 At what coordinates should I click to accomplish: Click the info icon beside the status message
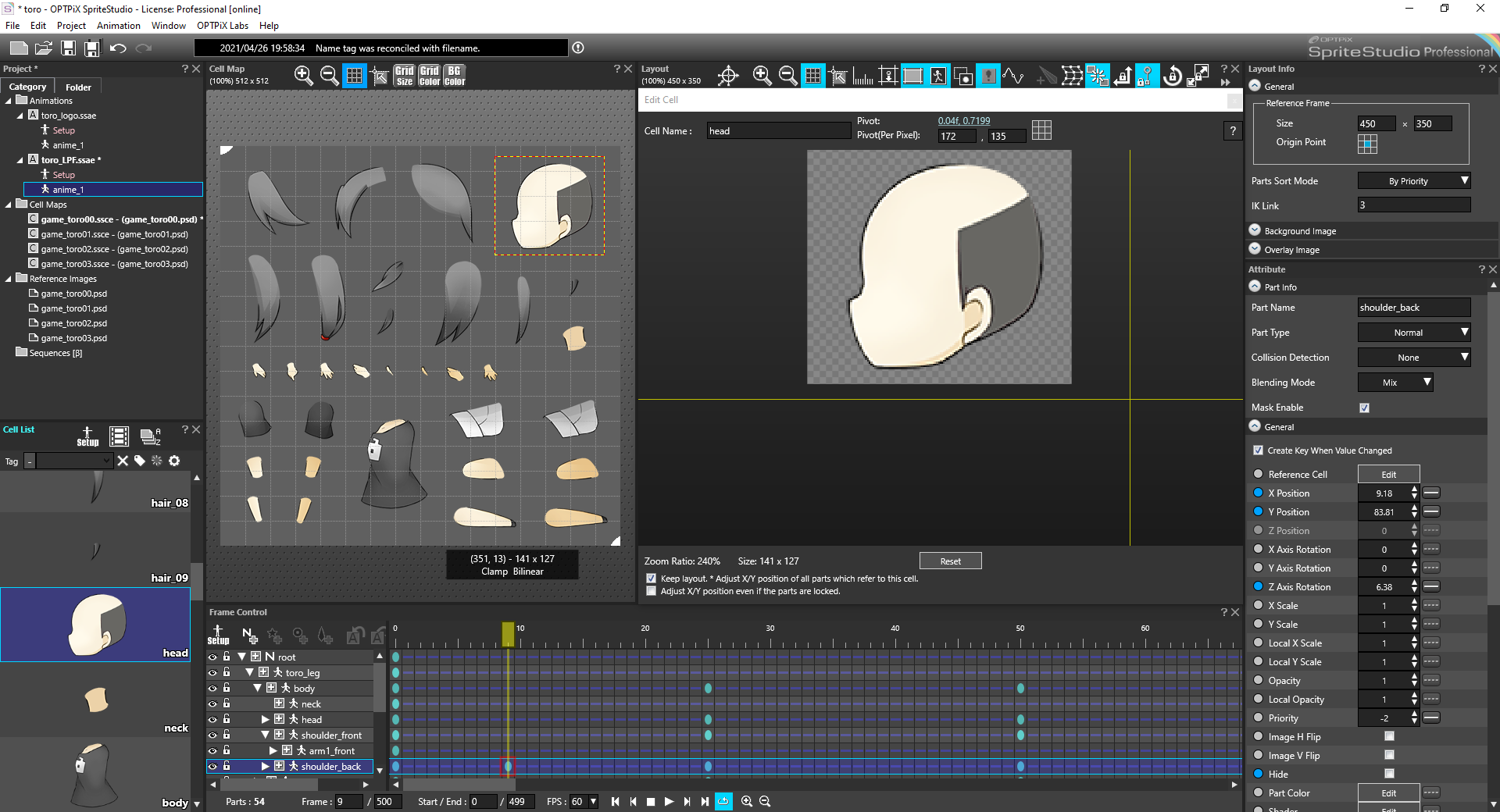(578, 48)
